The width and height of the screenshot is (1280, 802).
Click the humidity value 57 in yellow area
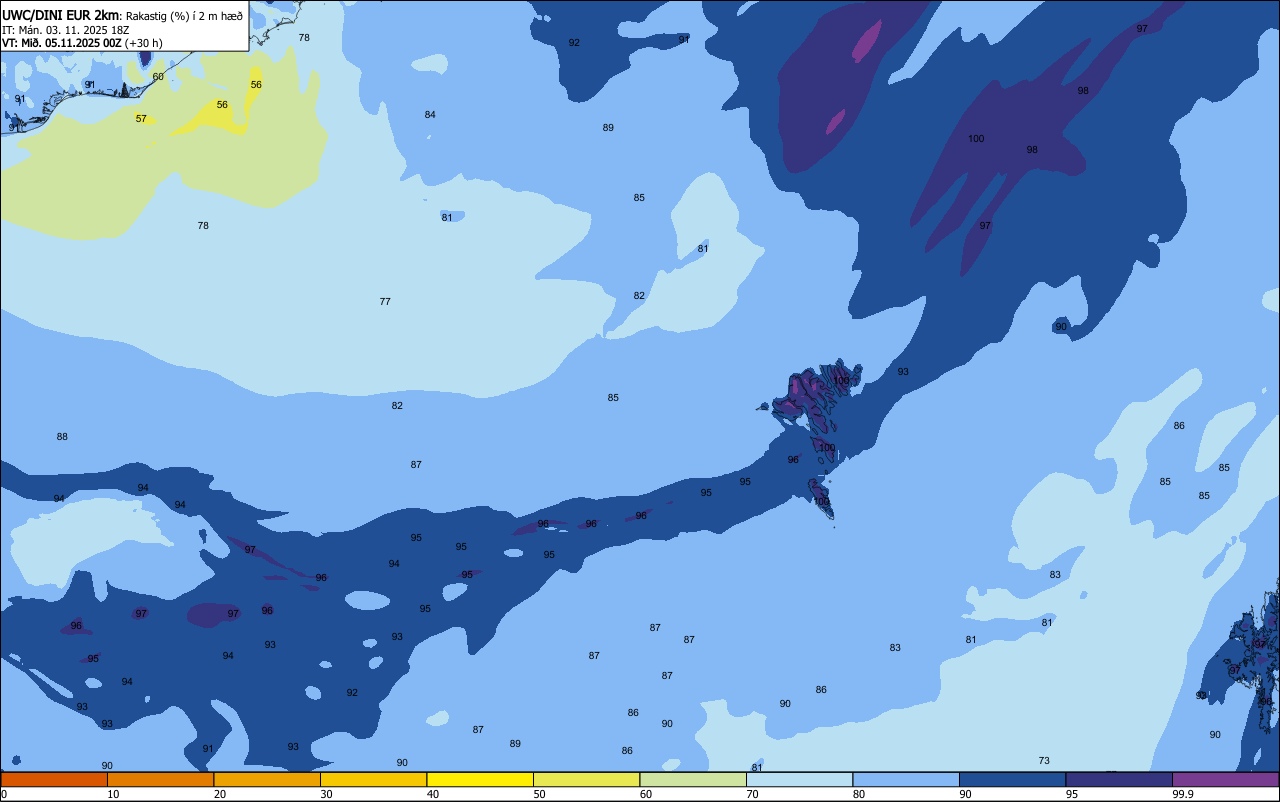point(141,119)
